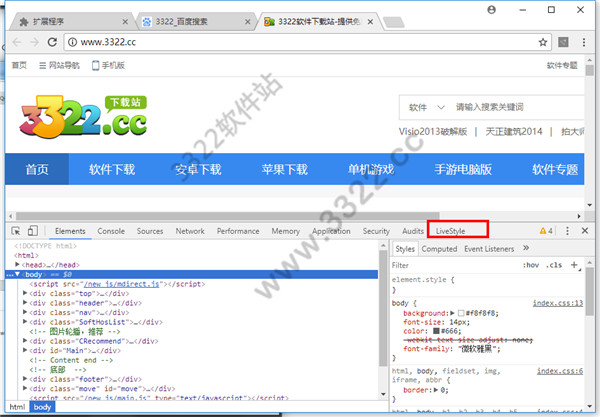Switch to the Console tab

click(x=111, y=231)
